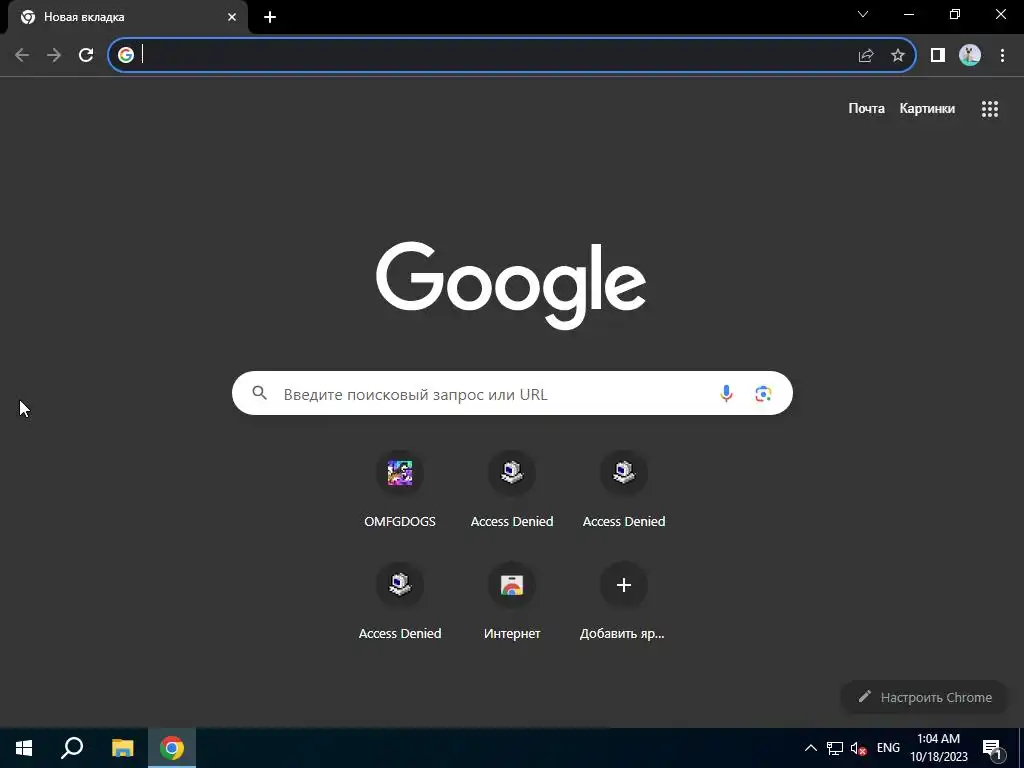Open the Почта link
The height and width of the screenshot is (768, 1024).
[x=867, y=108]
